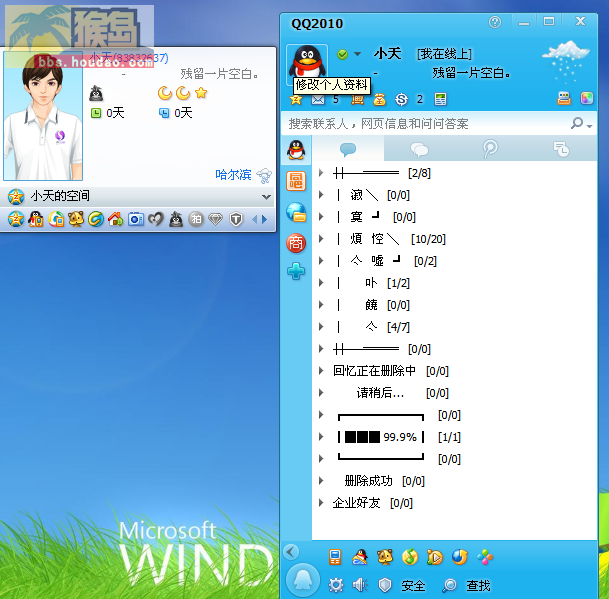Click the green online status checkmark
Image resolution: width=609 pixels, height=599 pixels.
pyautogui.click(x=343, y=54)
